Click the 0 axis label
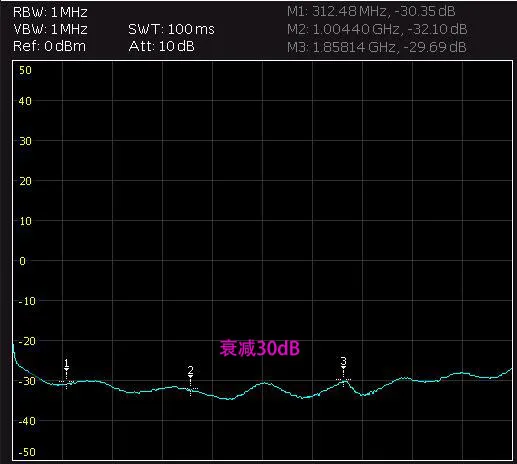This screenshot has width=517, height=464. pos(22,261)
